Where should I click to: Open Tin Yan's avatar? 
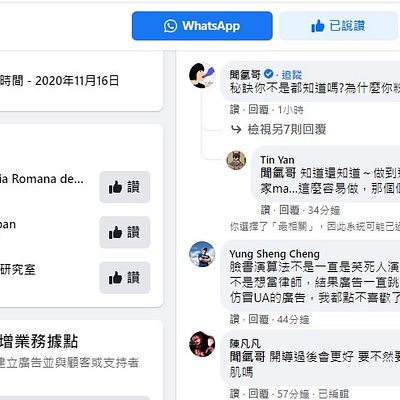(236, 160)
